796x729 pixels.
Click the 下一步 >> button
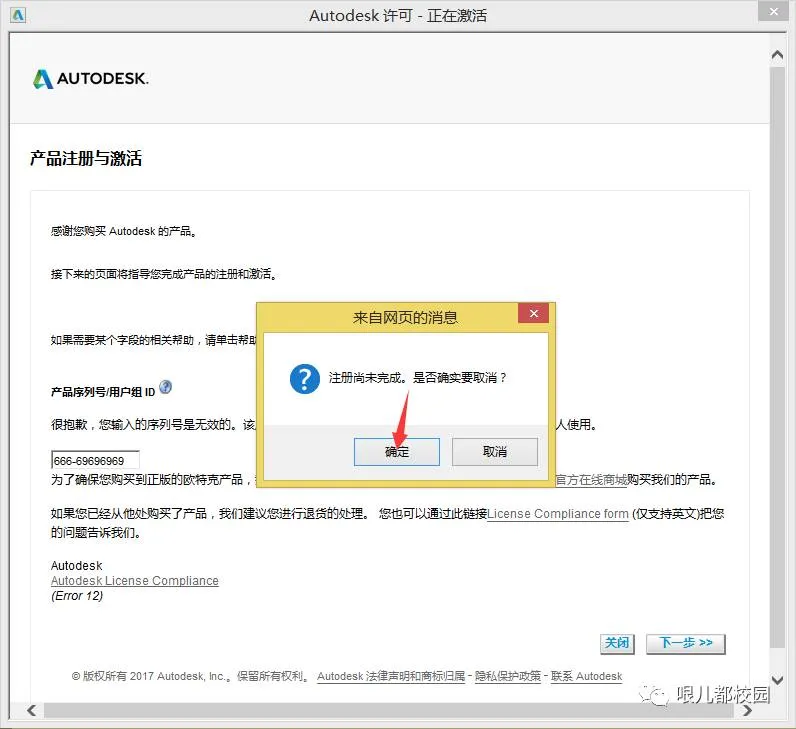point(685,644)
